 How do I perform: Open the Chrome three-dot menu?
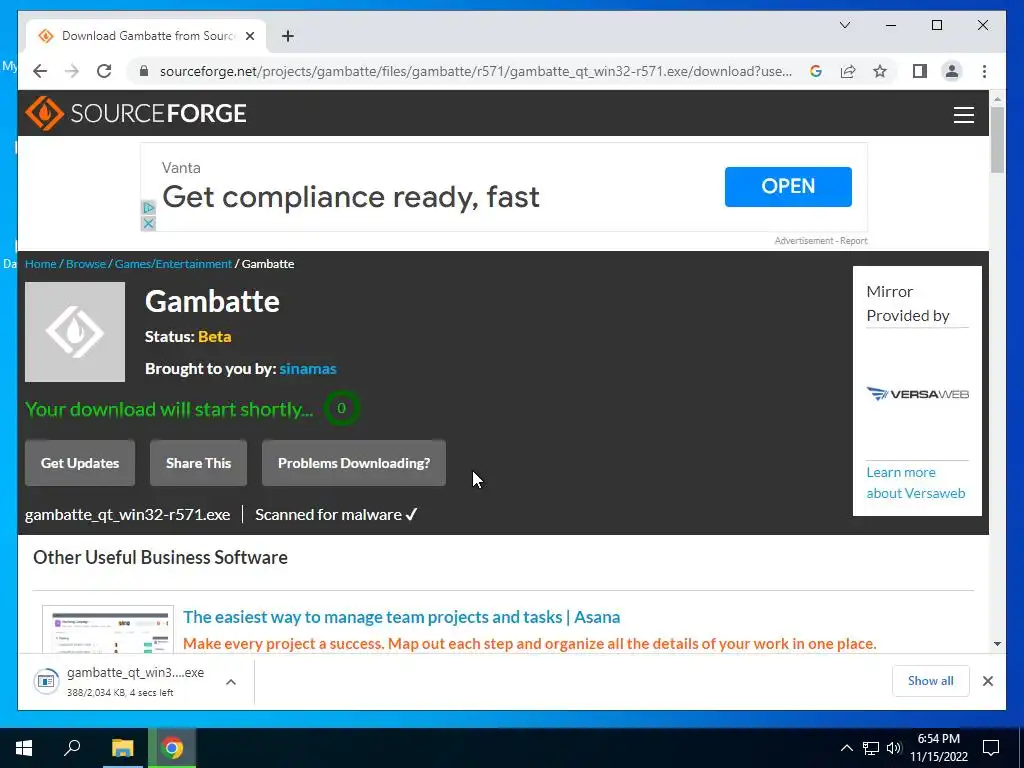click(x=984, y=71)
